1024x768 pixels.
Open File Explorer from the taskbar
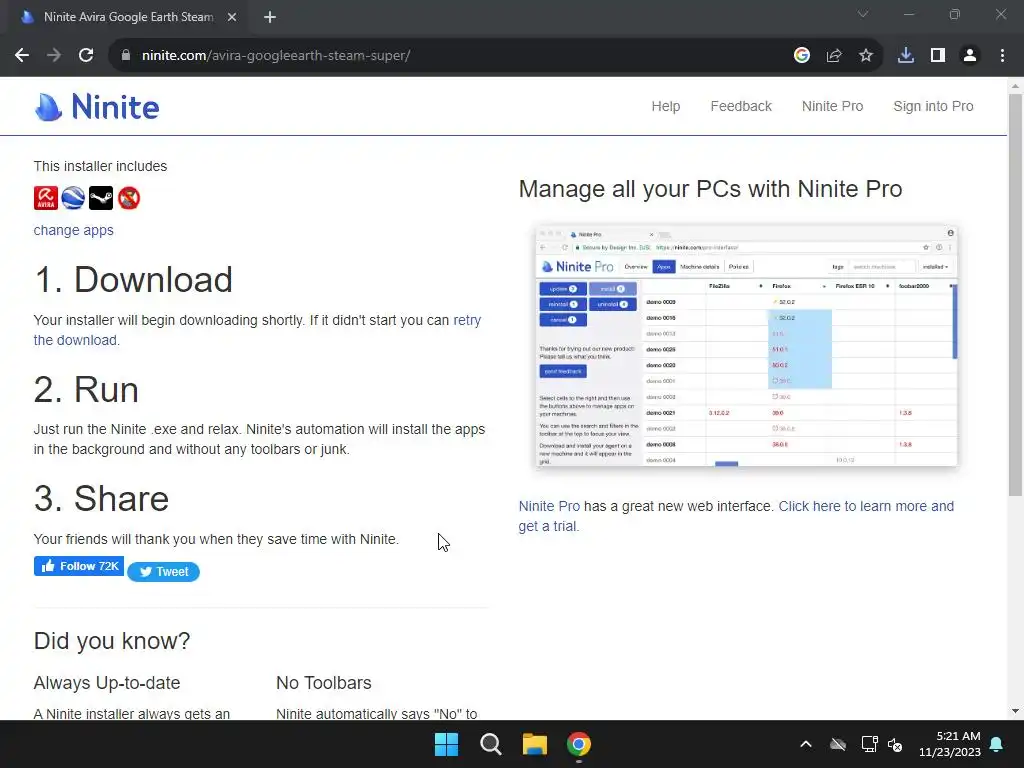pos(534,744)
